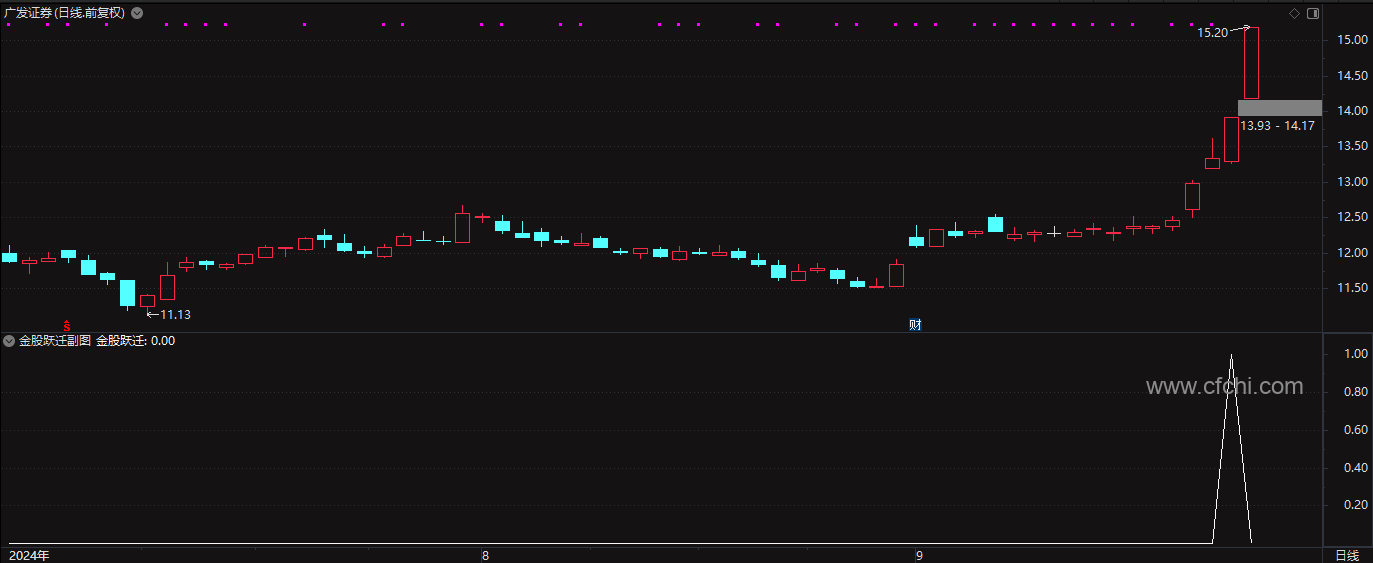Image resolution: width=1373 pixels, height=563 pixels.
Task: Click the 金股跃迁: 0.00 value readout
Action: 135,341
